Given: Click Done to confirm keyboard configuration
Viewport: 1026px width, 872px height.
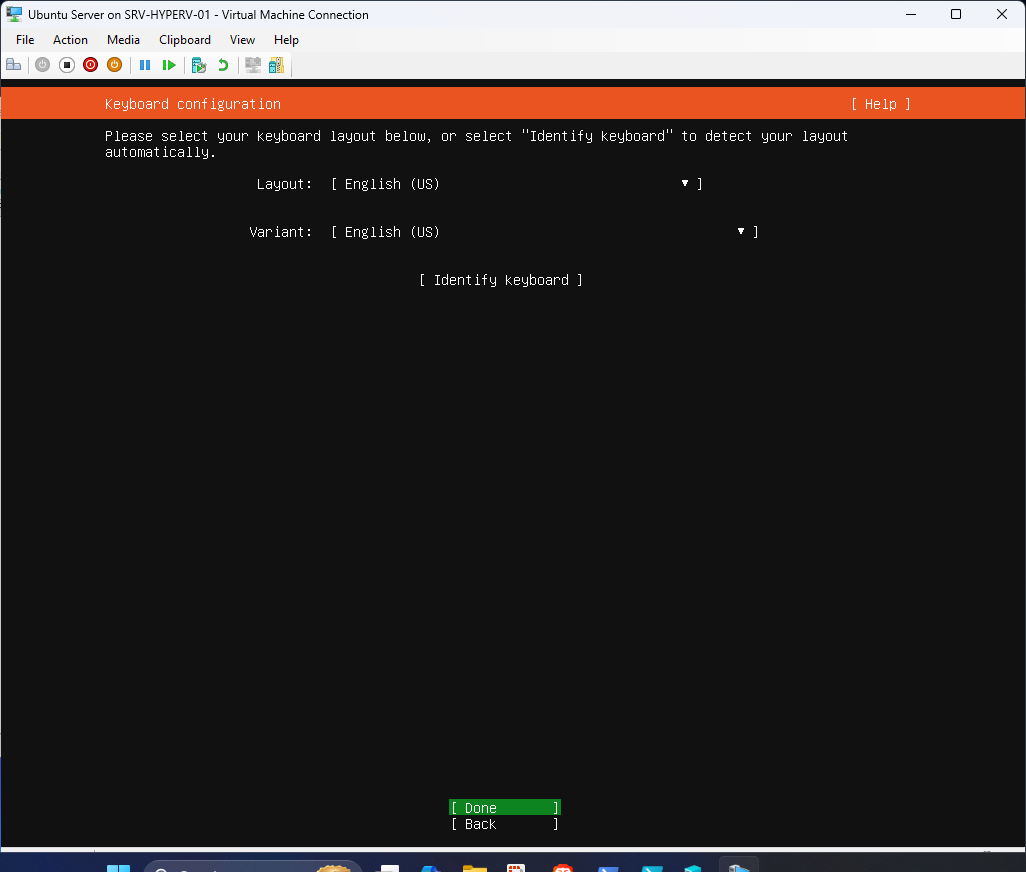Looking at the screenshot, I should tap(504, 807).
